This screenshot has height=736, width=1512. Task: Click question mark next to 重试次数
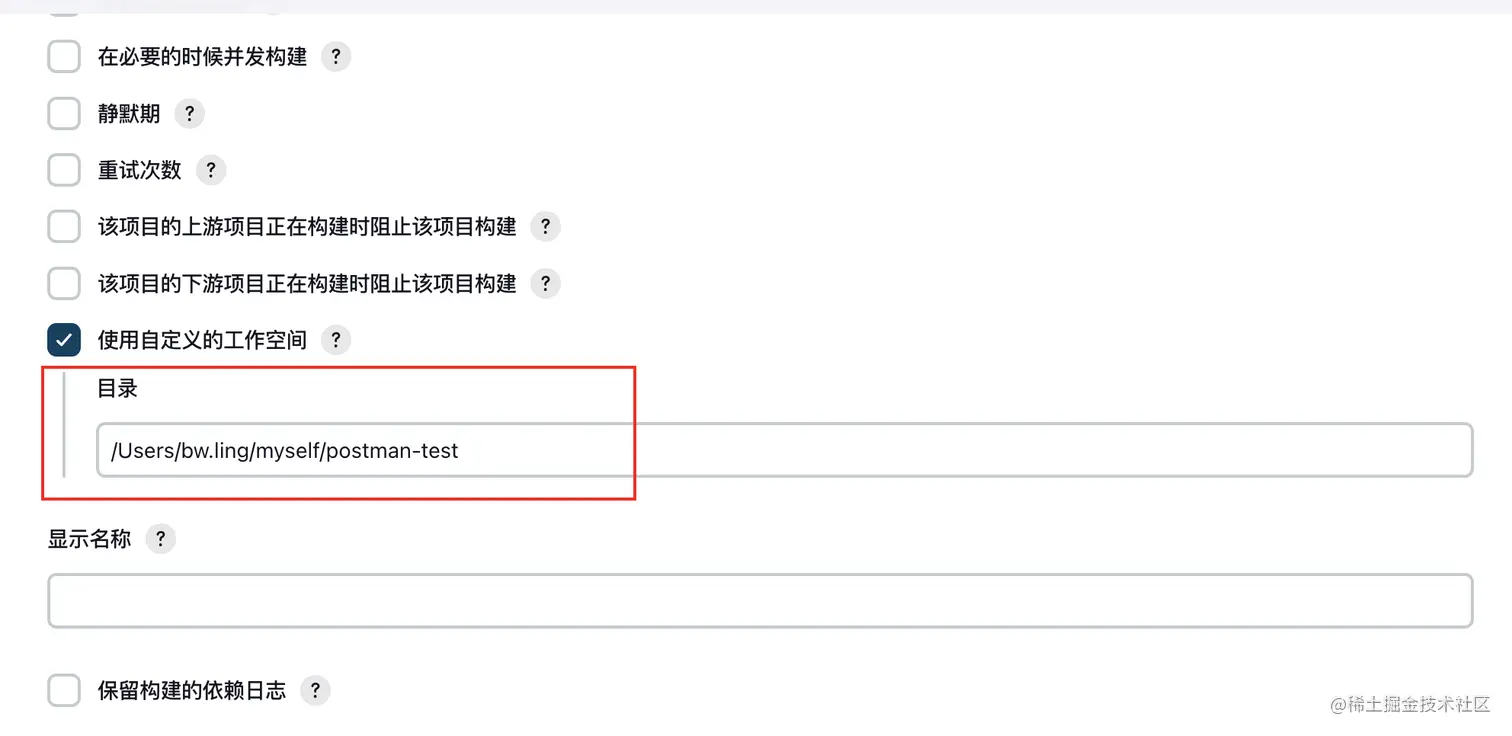click(211, 170)
